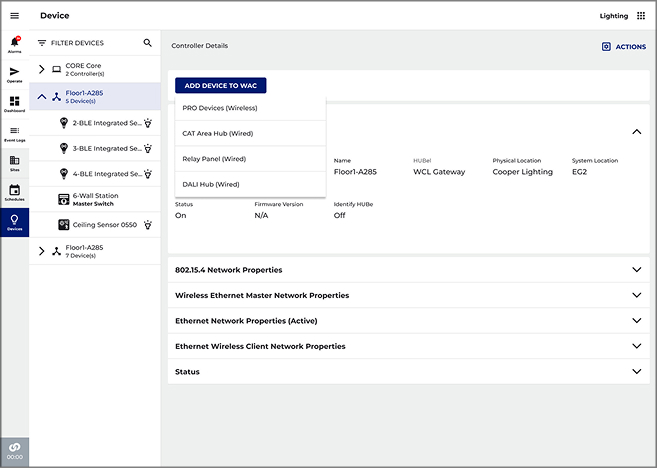The width and height of the screenshot is (657, 468).
Task: Select Devices in the sidebar
Action: tap(15, 222)
